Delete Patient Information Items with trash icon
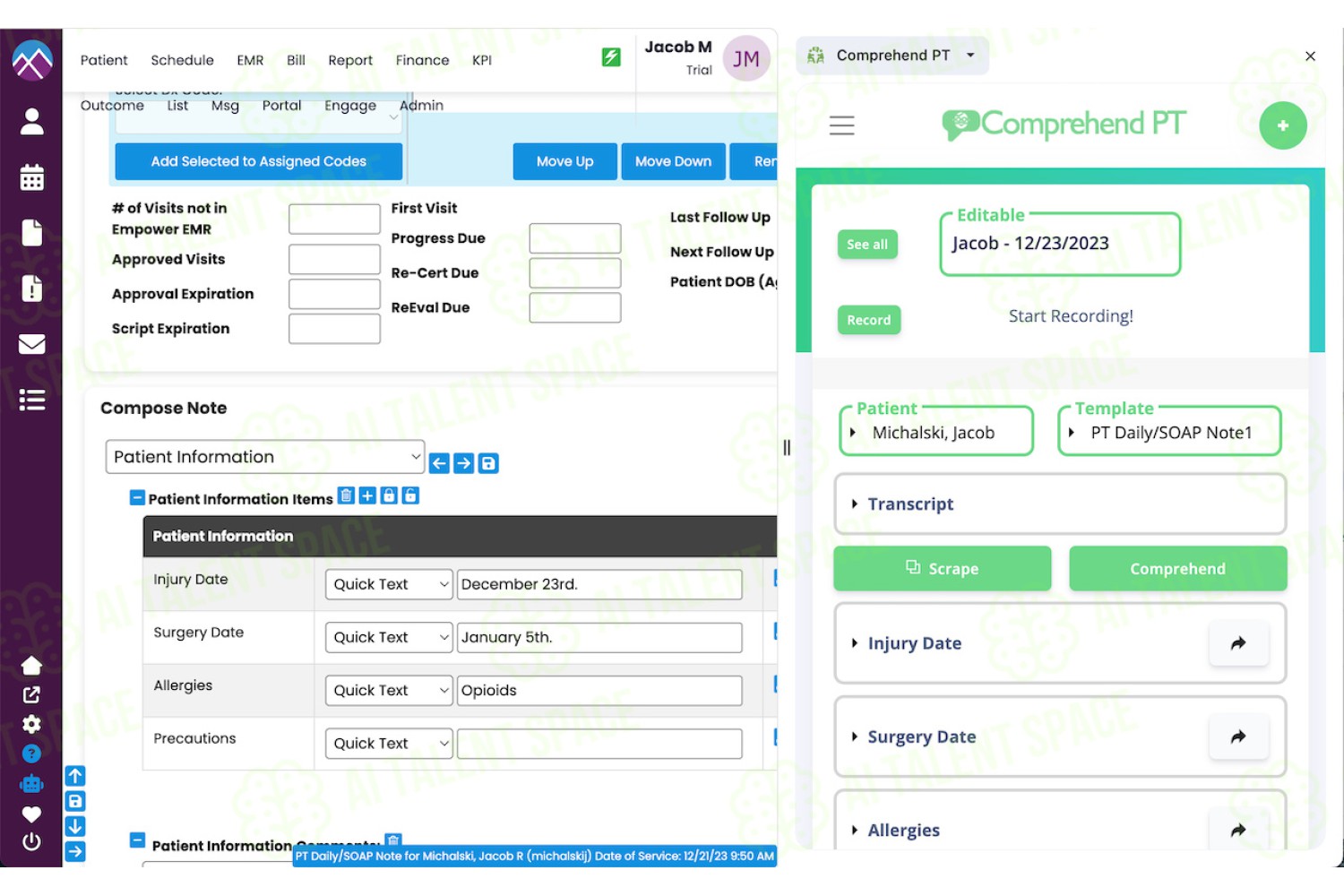The height and width of the screenshot is (896, 1344). point(346,495)
